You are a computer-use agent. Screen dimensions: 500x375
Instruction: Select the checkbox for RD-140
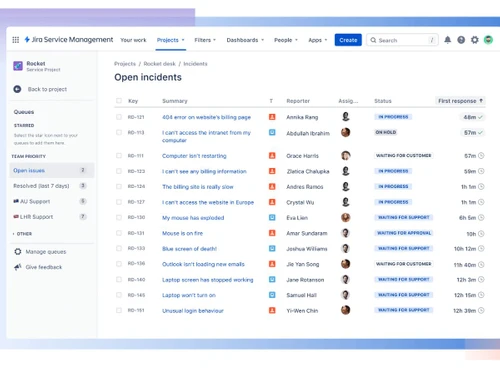[119, 279]
